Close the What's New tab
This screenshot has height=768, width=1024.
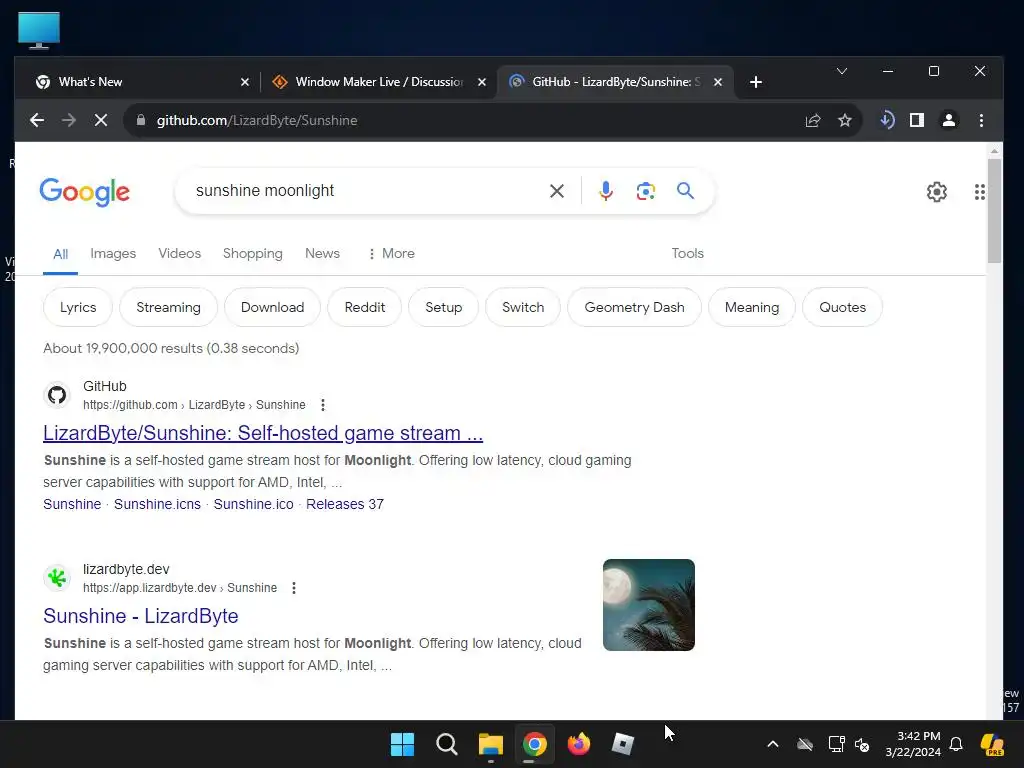(x=245, y=82)
